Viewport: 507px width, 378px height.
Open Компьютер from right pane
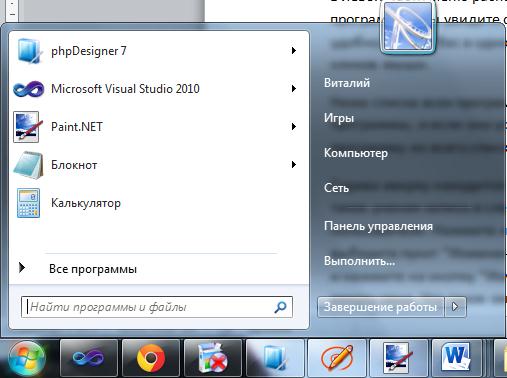(x=356, y=153)
